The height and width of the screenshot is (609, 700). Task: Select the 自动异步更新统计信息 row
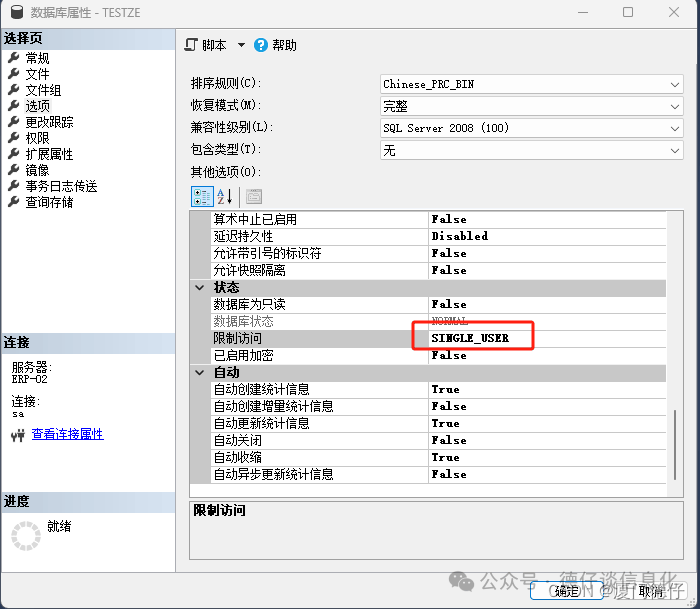438,474
